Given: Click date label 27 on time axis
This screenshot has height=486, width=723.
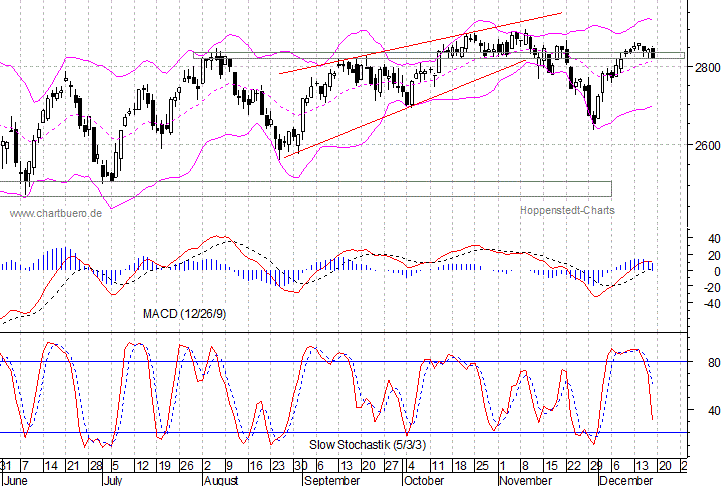Looking at the screenshot, I should (391, 466).
